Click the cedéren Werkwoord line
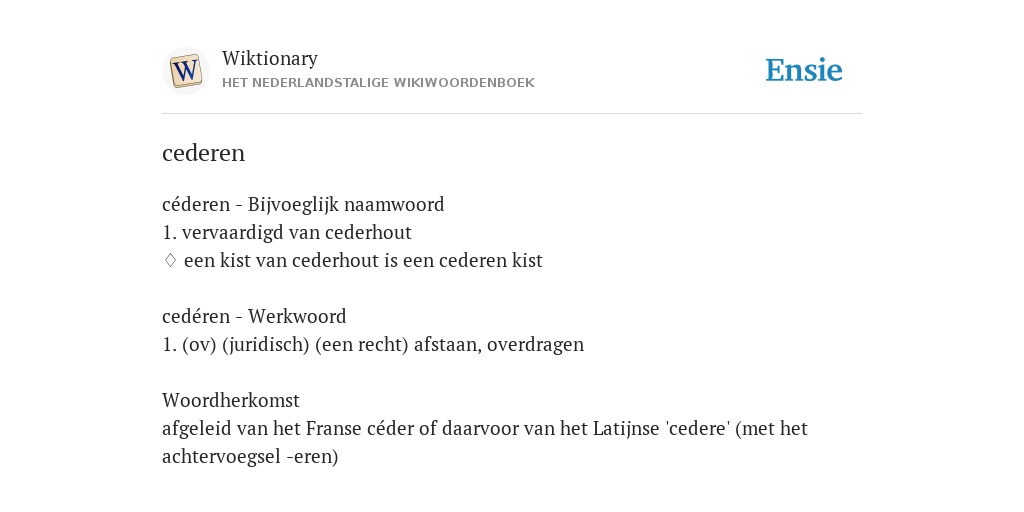The image size is (1024, 512). [x=254, y=317]
